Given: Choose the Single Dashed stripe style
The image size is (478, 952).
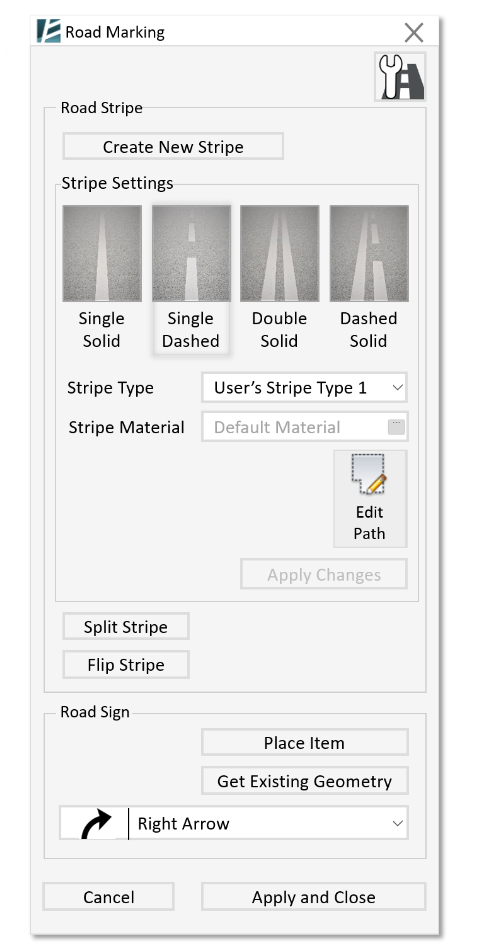Looking at the screenshot, I should pos(191,253).
